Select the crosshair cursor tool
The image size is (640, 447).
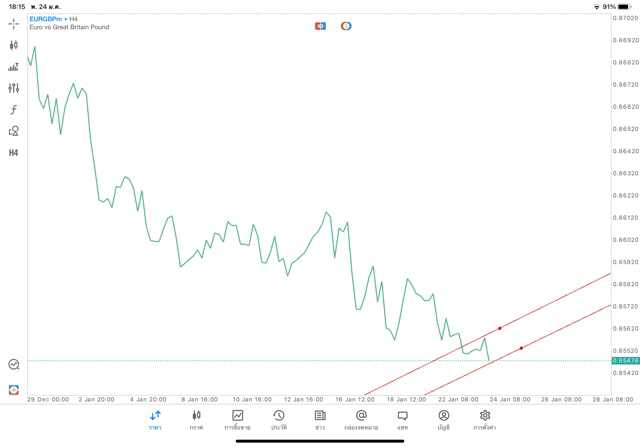13,23
